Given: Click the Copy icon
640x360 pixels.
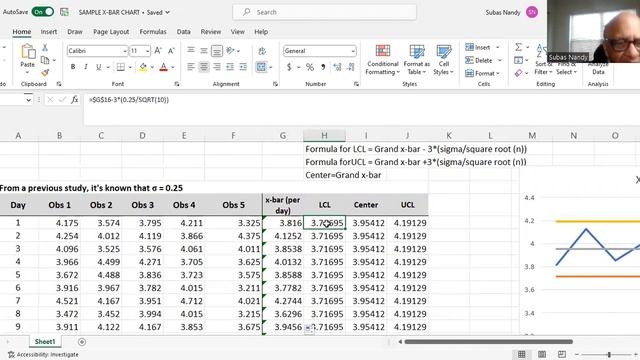Looking at the screenshot, I should point(45,60).
